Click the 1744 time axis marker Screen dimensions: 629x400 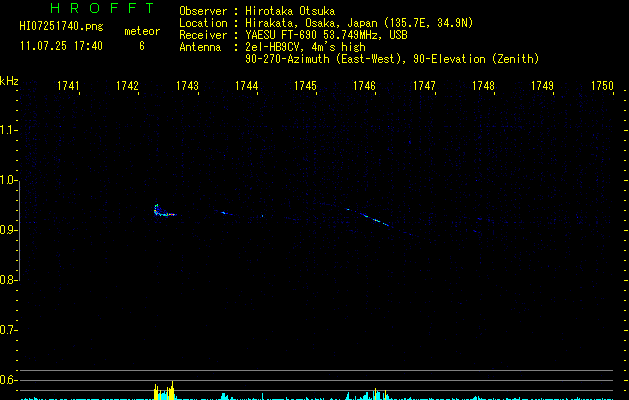[246, 86]
